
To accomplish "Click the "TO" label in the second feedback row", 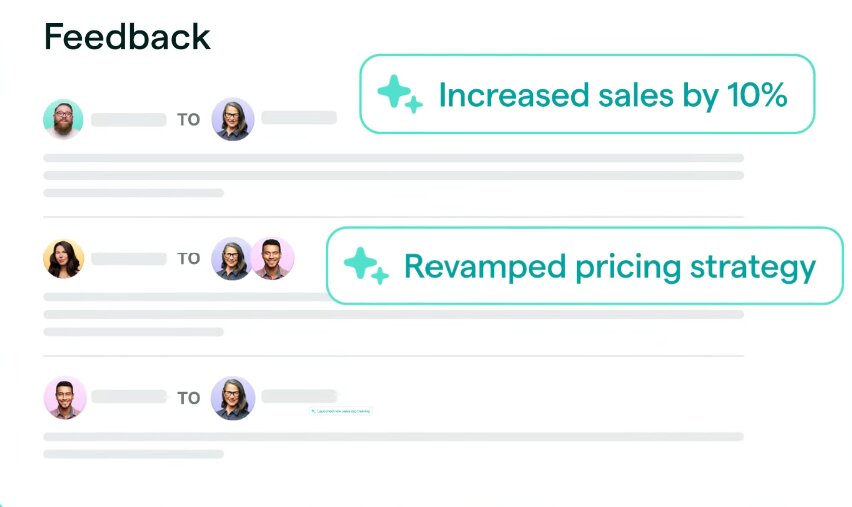I will pos(188,259).
